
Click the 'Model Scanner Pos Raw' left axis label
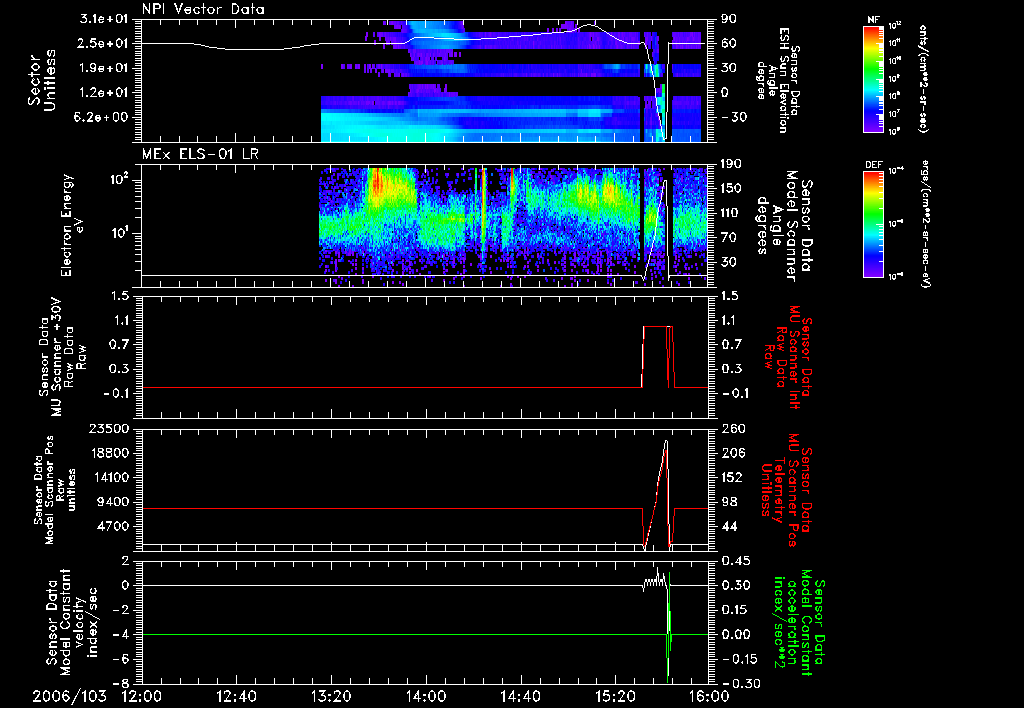pos(54,490)
